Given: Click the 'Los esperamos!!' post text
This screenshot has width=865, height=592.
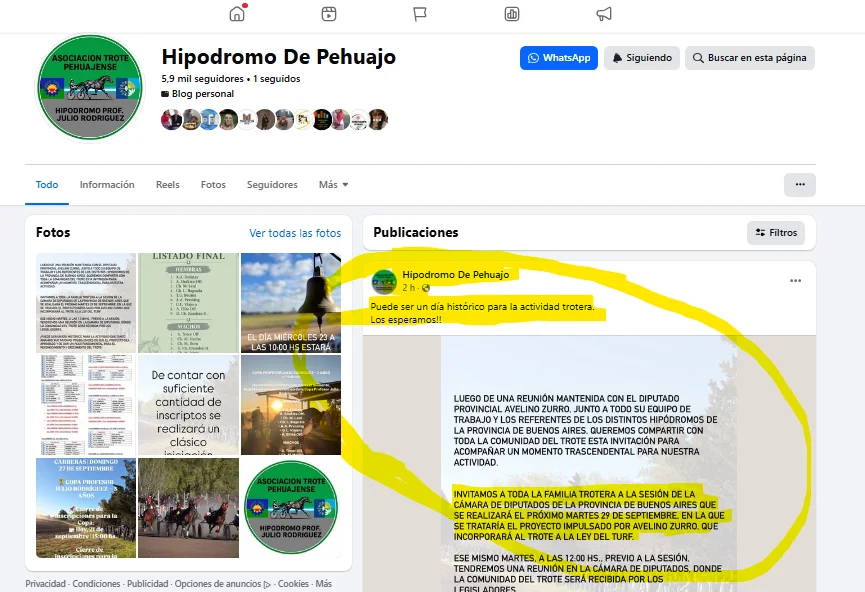Looking at the screenshot, I should (x=406, y=320).
